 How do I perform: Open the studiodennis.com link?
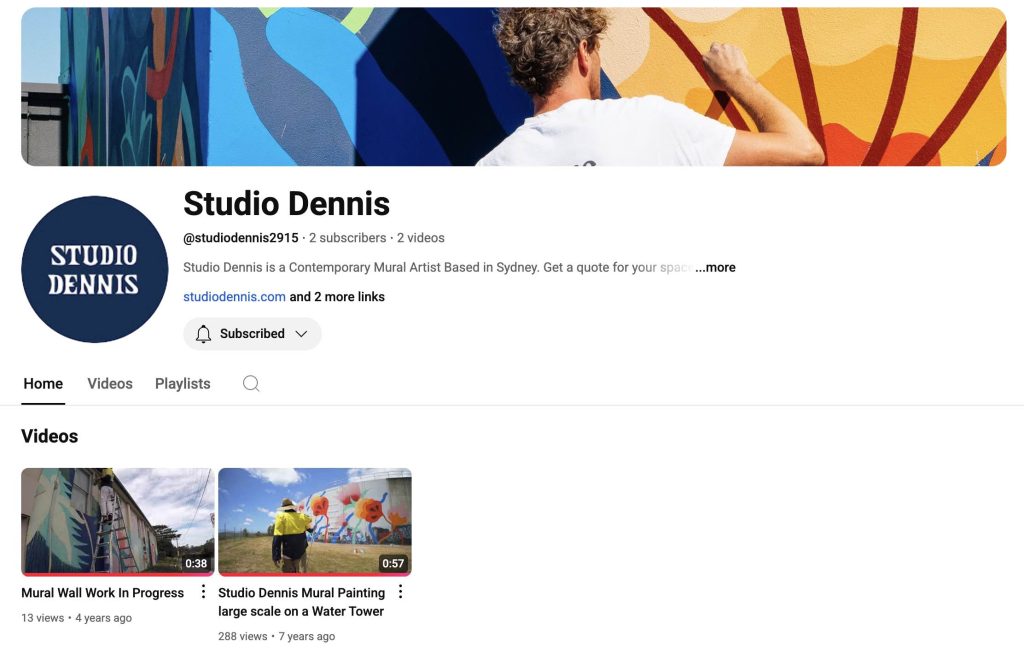click(233, 296)
